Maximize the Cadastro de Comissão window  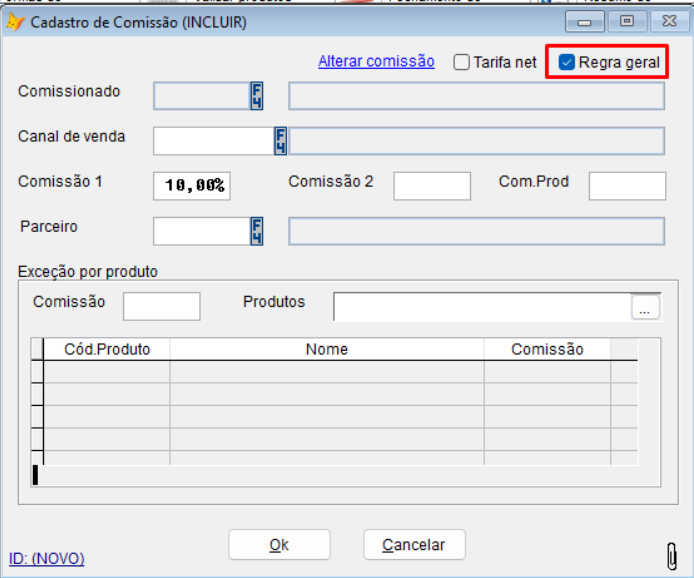click(x=627, y=21)
